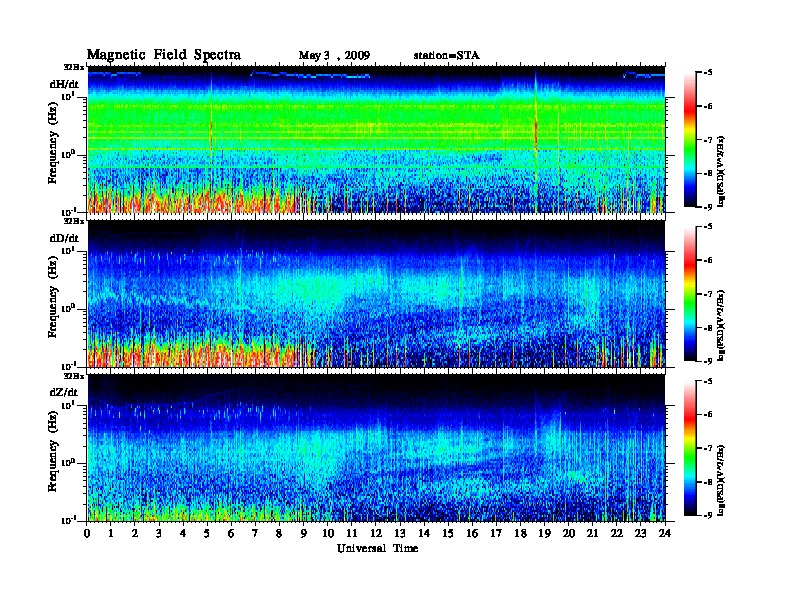Click the "-7" tick on the dH/dt color scale
The width and height of the screenshot is (792, 612).
[708, 140]
